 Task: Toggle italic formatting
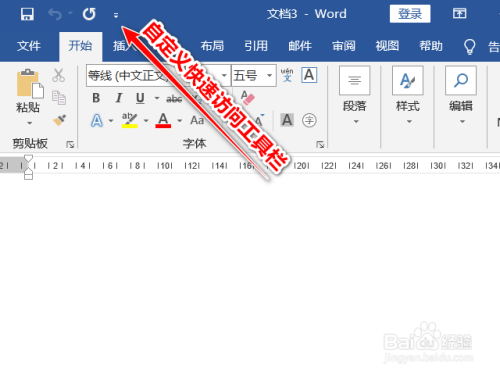coord(119,98)
